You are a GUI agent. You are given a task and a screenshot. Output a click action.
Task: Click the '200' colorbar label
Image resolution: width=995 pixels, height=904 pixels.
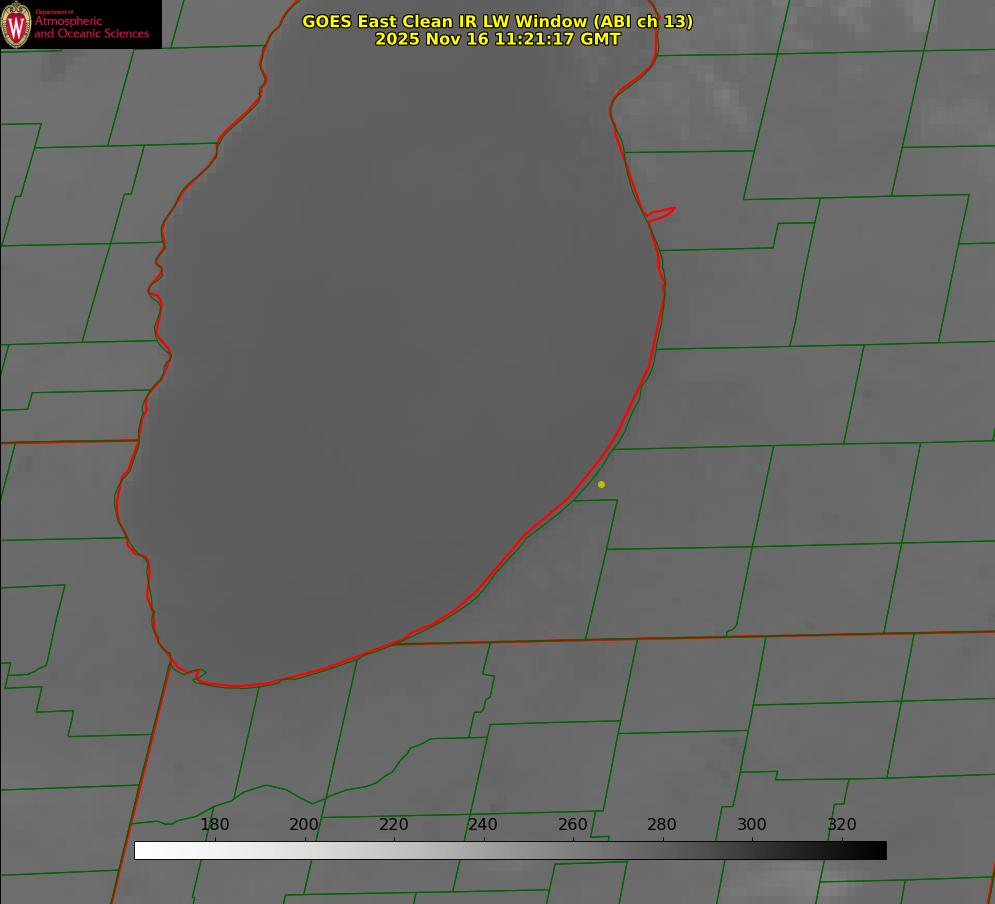pos(304,825)
